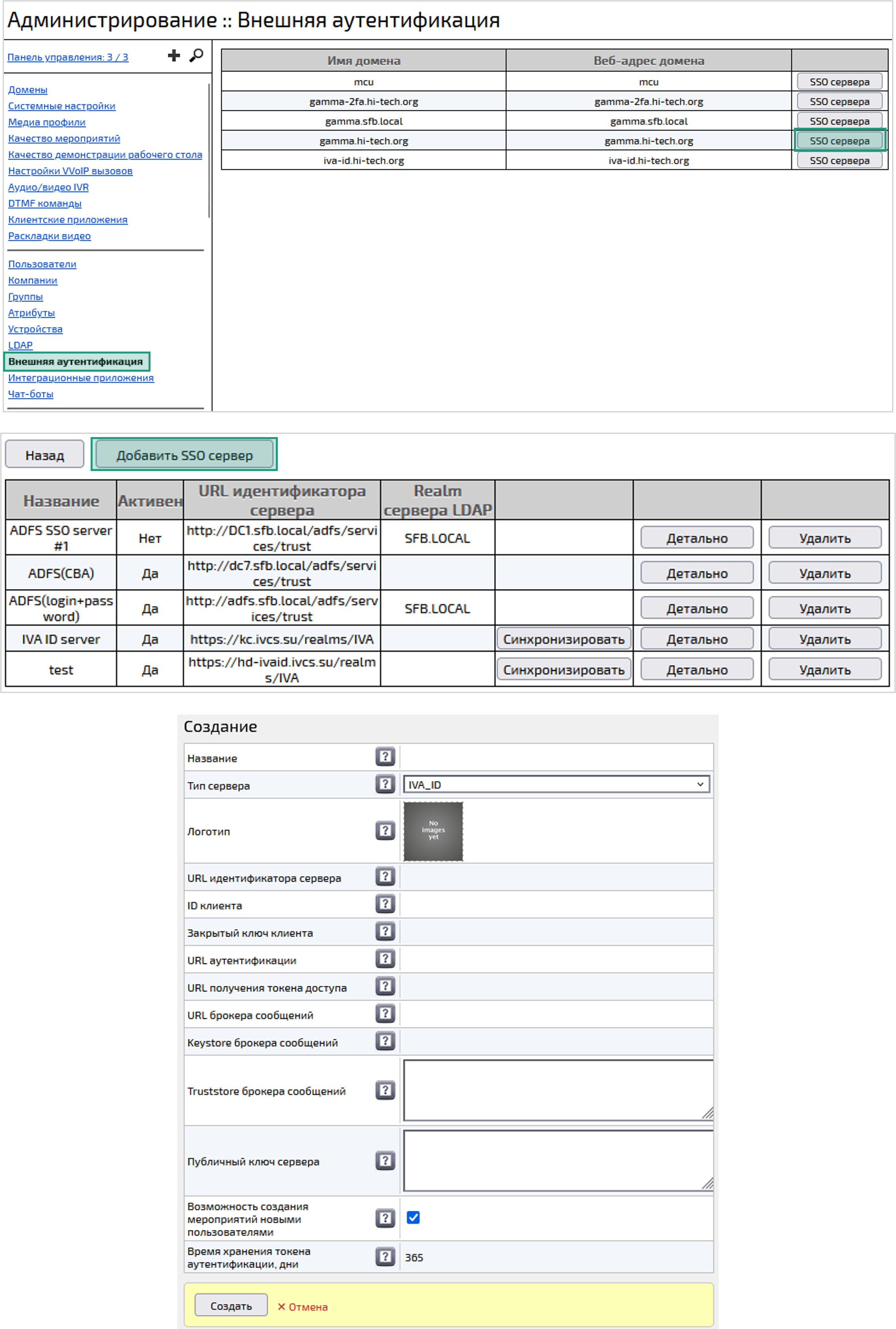Viewport: 896px width, 1329px height.
Task: Click Удалить in the test server row
Action: tap(824, 670)
